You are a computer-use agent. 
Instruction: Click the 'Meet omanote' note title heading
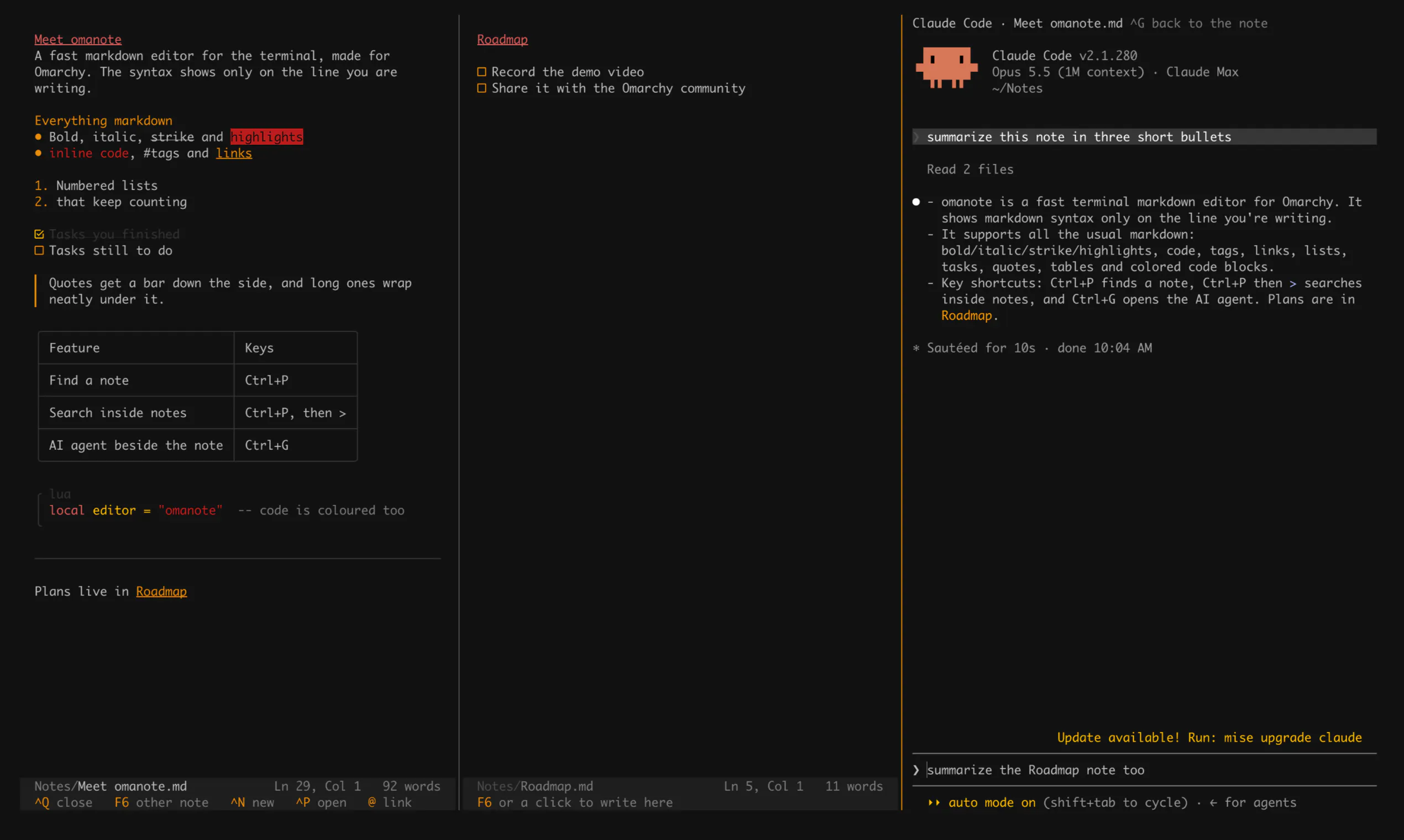[x=78, y=39]
